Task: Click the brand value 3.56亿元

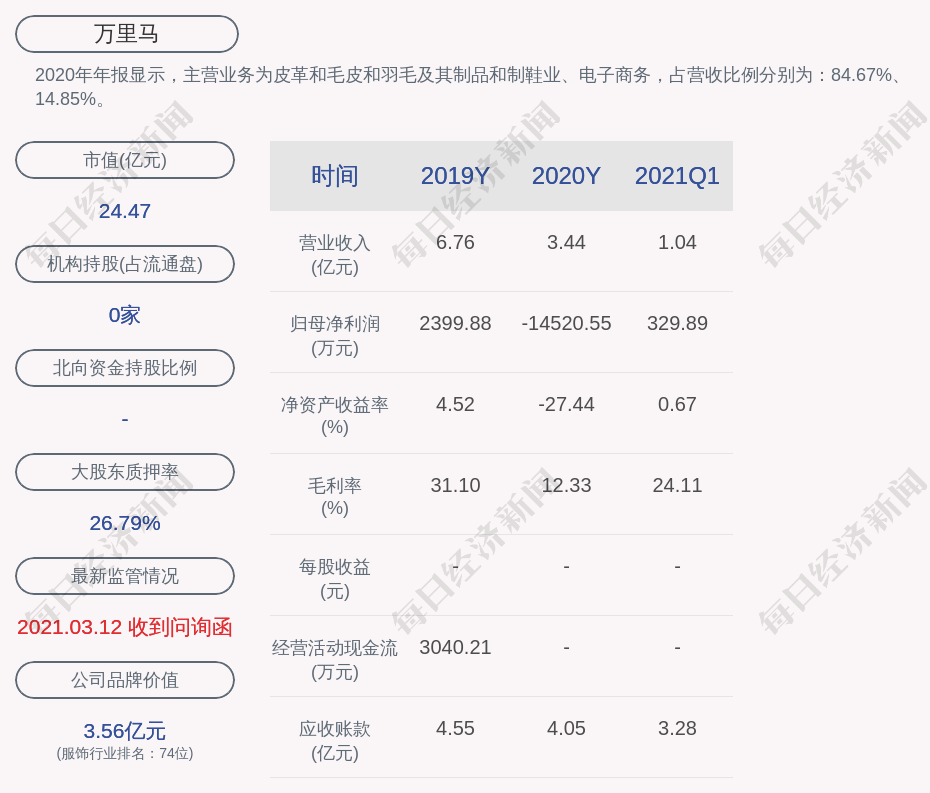Action: 125,731
